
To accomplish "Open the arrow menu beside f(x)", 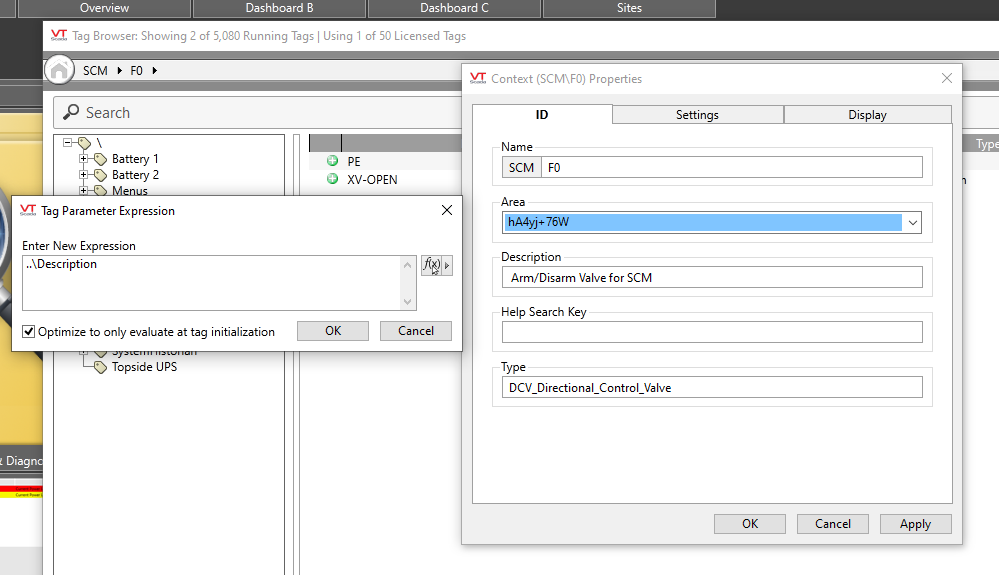I will click(x=447, y=265).
